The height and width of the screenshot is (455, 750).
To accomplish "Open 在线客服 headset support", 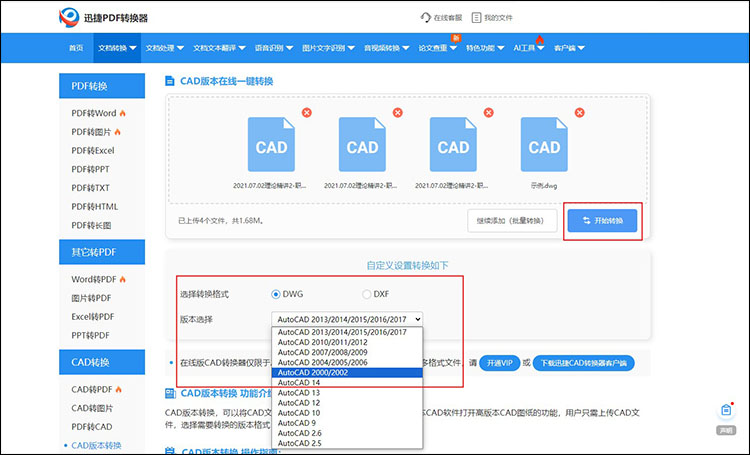I will tap(441, 18).
